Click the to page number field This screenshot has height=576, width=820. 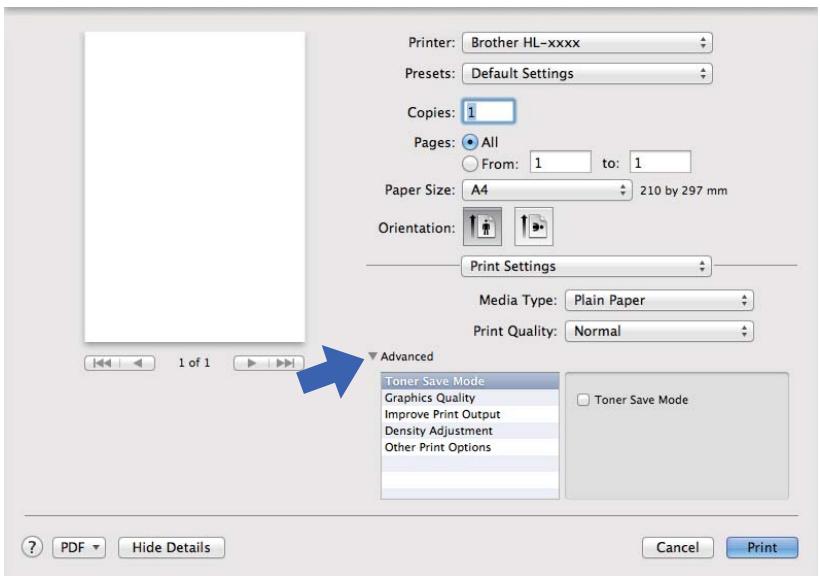tap(660, 162)
